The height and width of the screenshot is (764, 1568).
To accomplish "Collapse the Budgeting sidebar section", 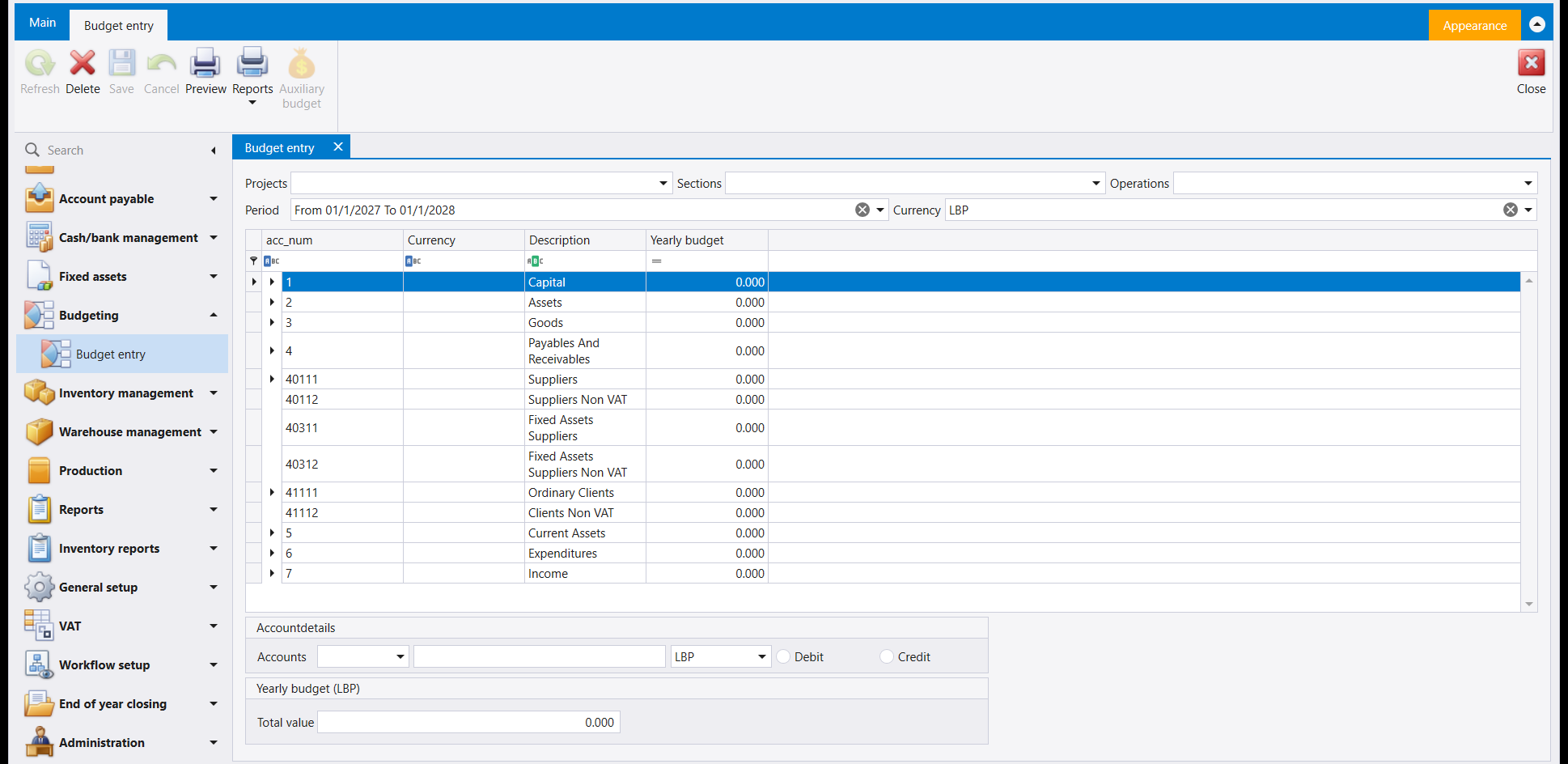I will [214, 316].
